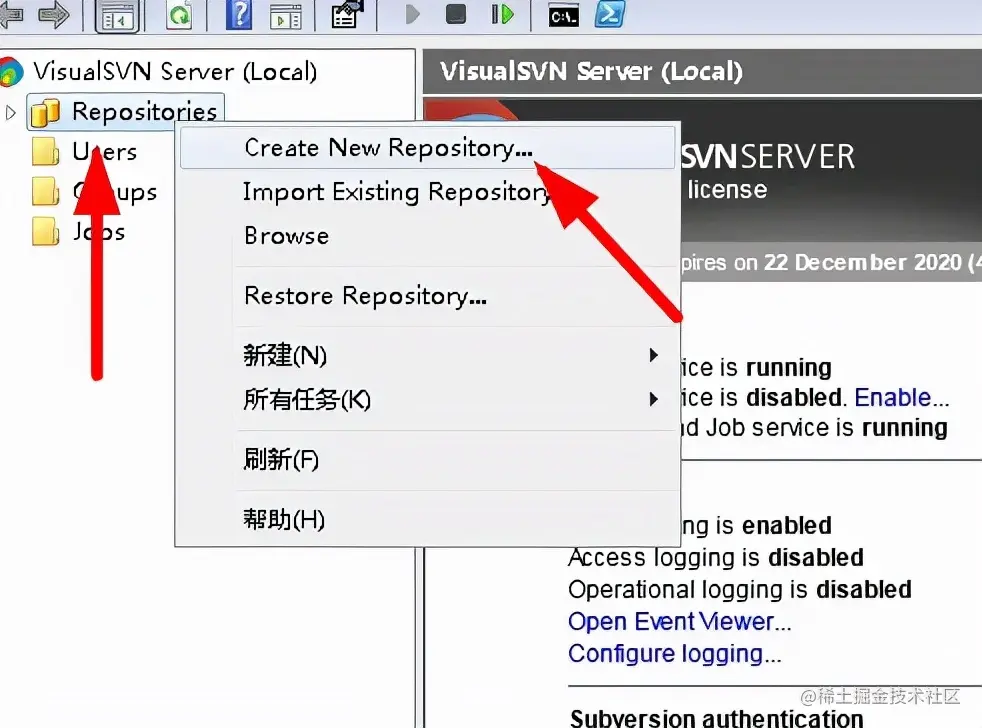This screenshot has width=982, height=728.
Task: Click the 刷新(F) refresh menu item
Action: (x=428, y=460)
